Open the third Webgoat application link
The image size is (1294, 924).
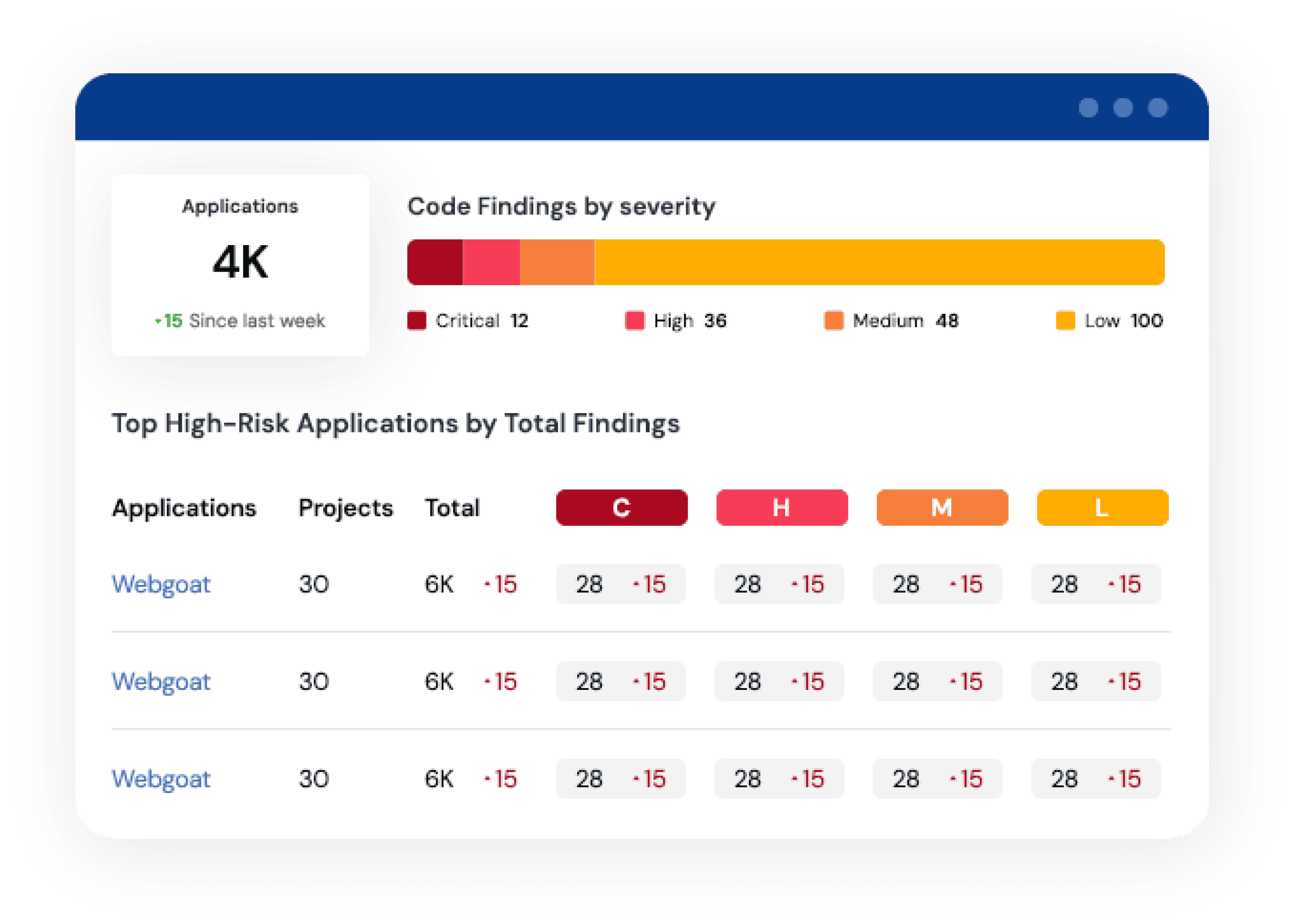[161, 779]
